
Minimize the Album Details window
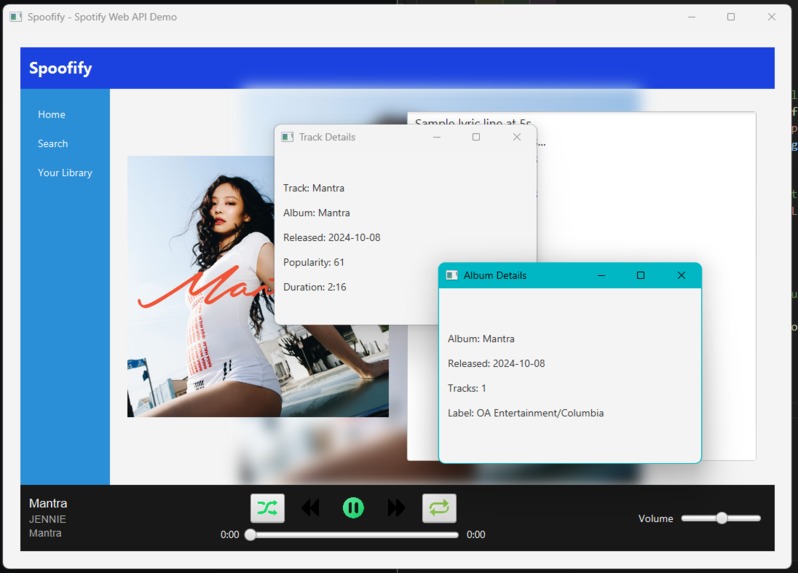(x=601, y=275)
